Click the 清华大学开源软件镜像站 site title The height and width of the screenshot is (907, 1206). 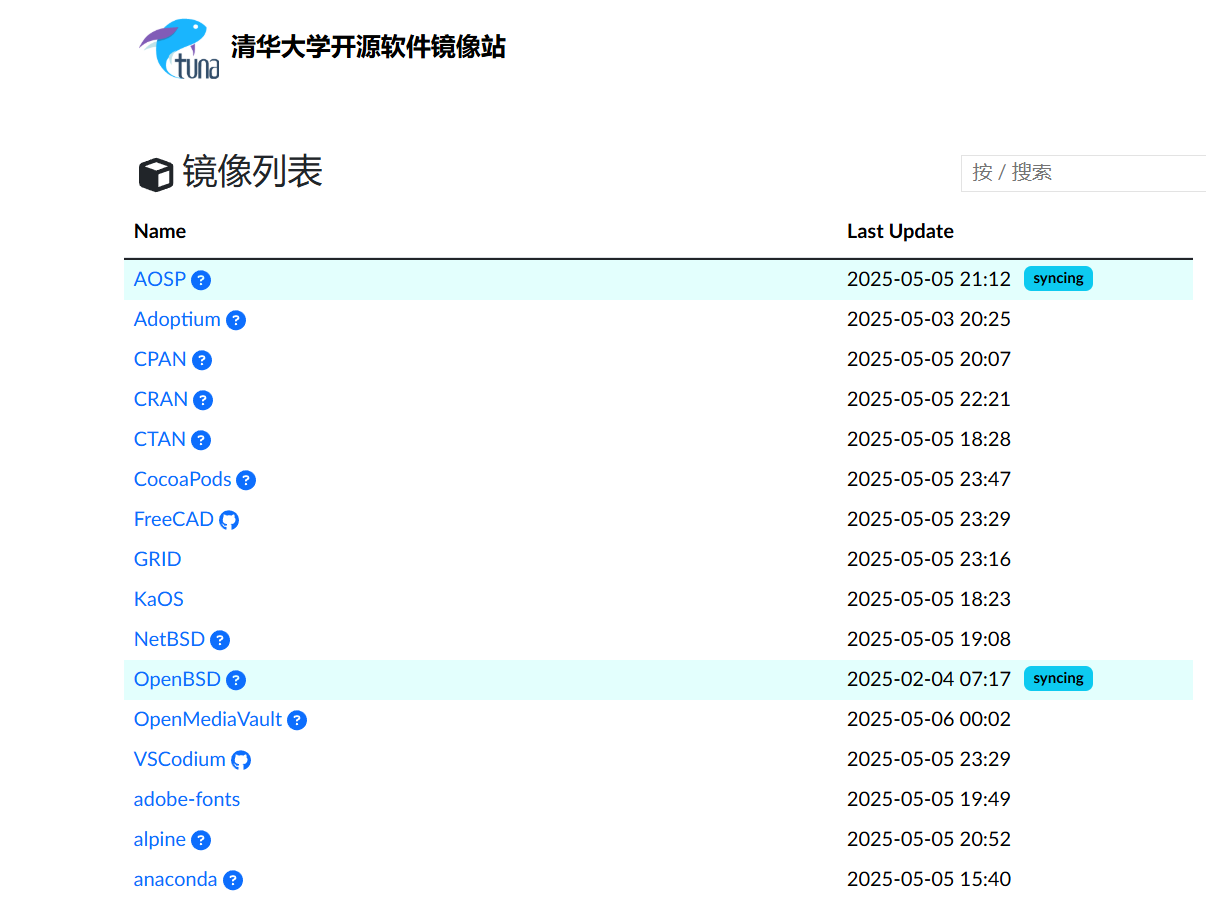tap(368, 47)
